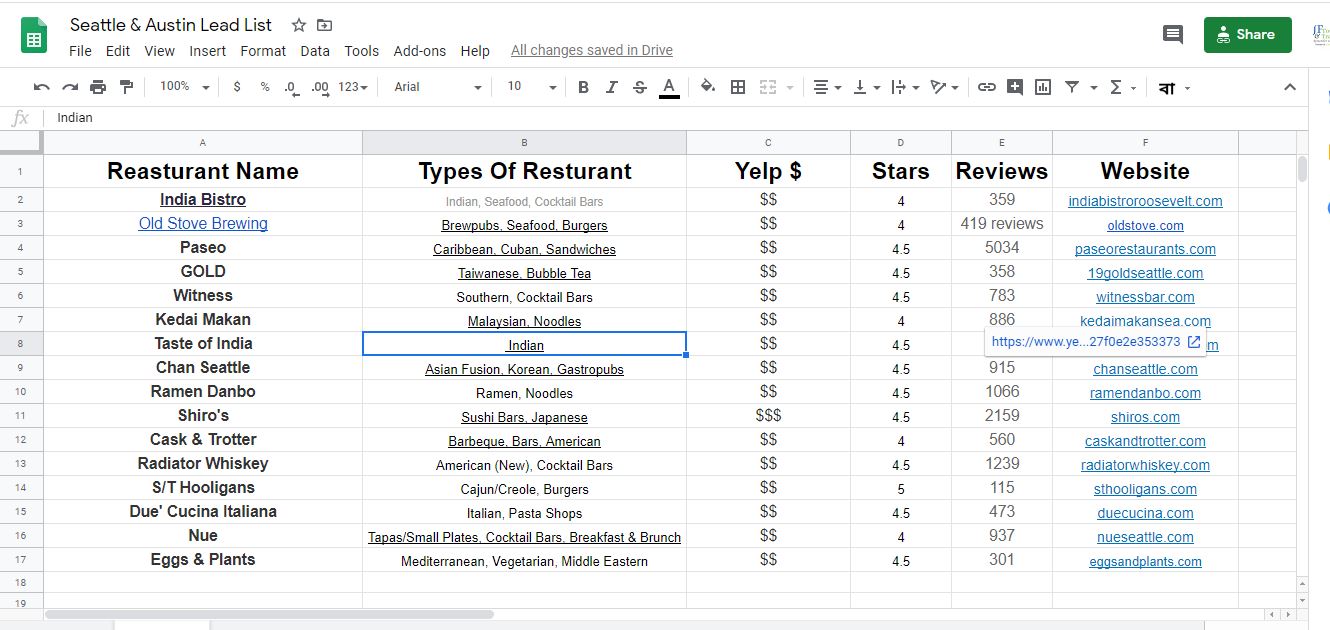Star the Seattle & Austin Lead List document
The width and height of the screenshot is (1330, 630).
click(x=298, y=25)
